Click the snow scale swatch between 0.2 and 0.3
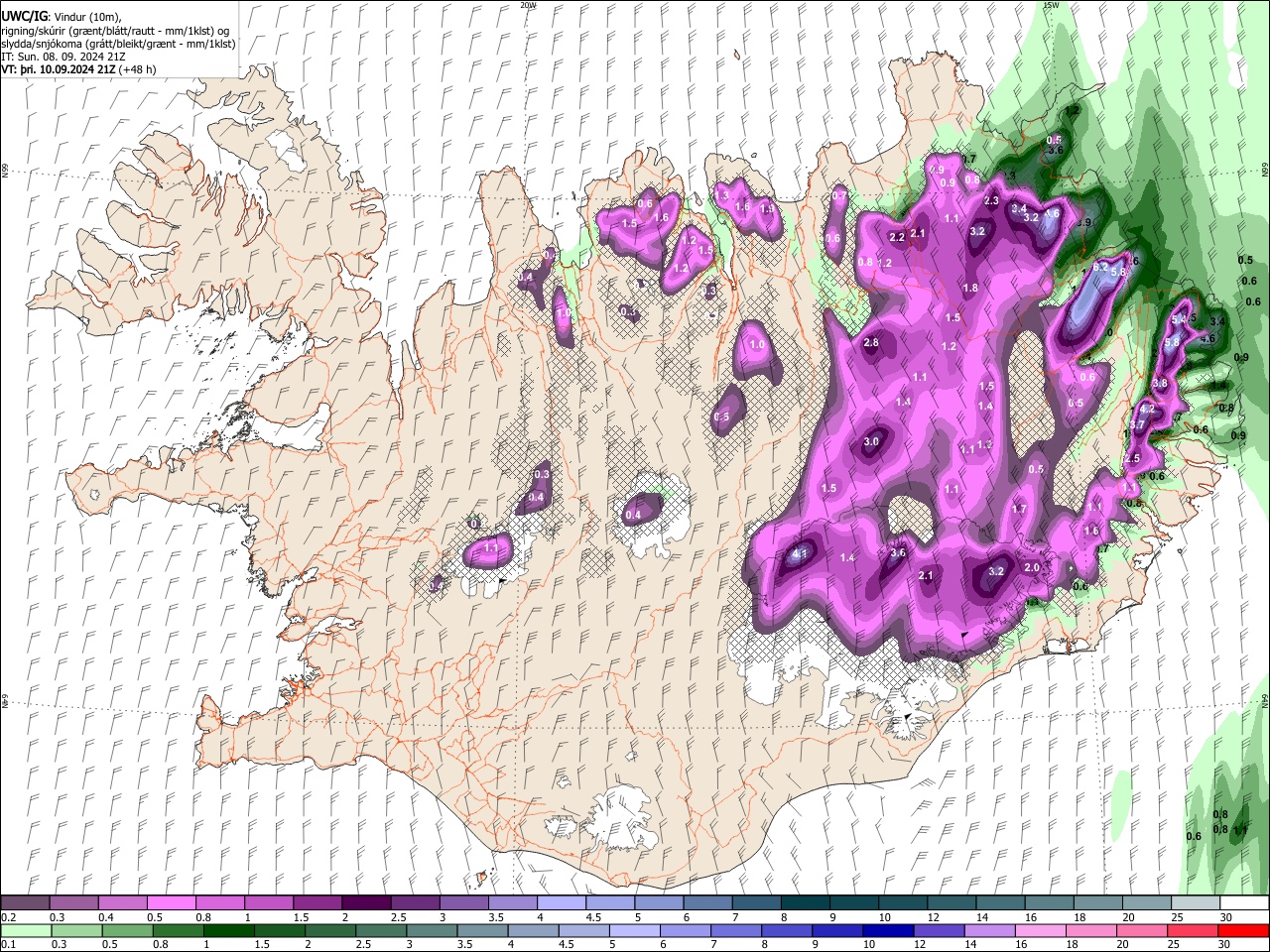The width and height of the screenshot is (1270, 952). [x=25, y=903]
